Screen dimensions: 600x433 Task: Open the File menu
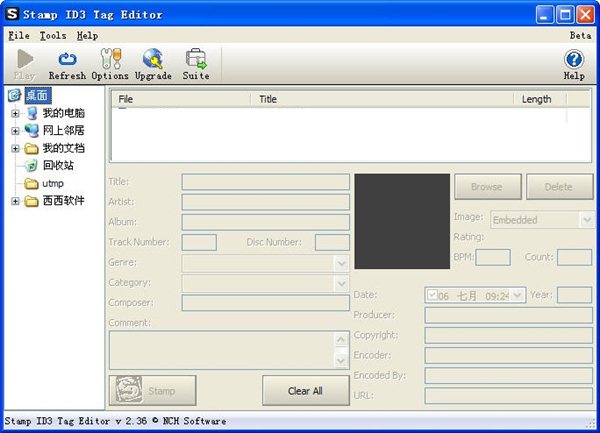[18, 35]
